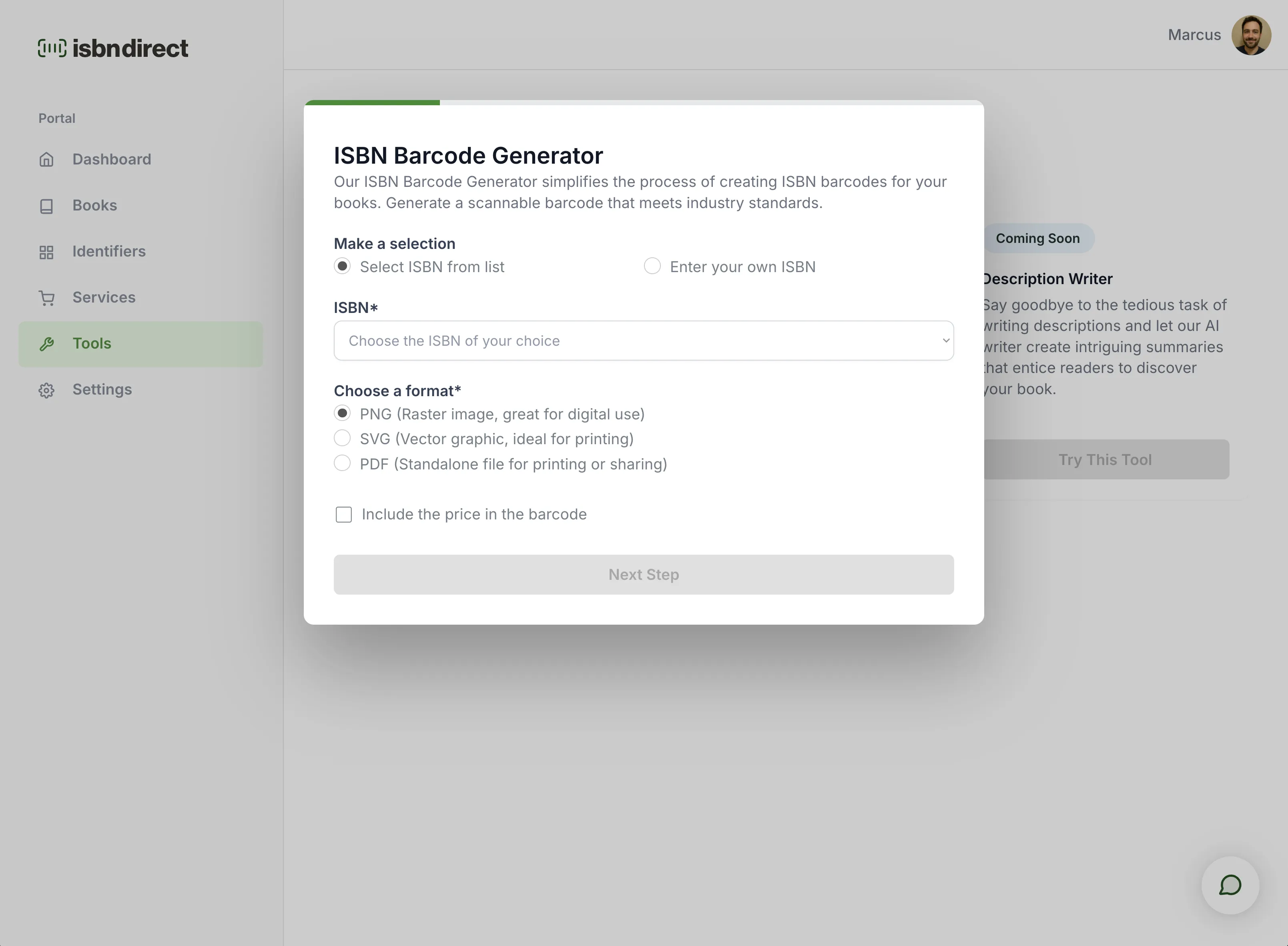Enable Include the price in the barcode

pyautogui.click(x=343, y=514)
